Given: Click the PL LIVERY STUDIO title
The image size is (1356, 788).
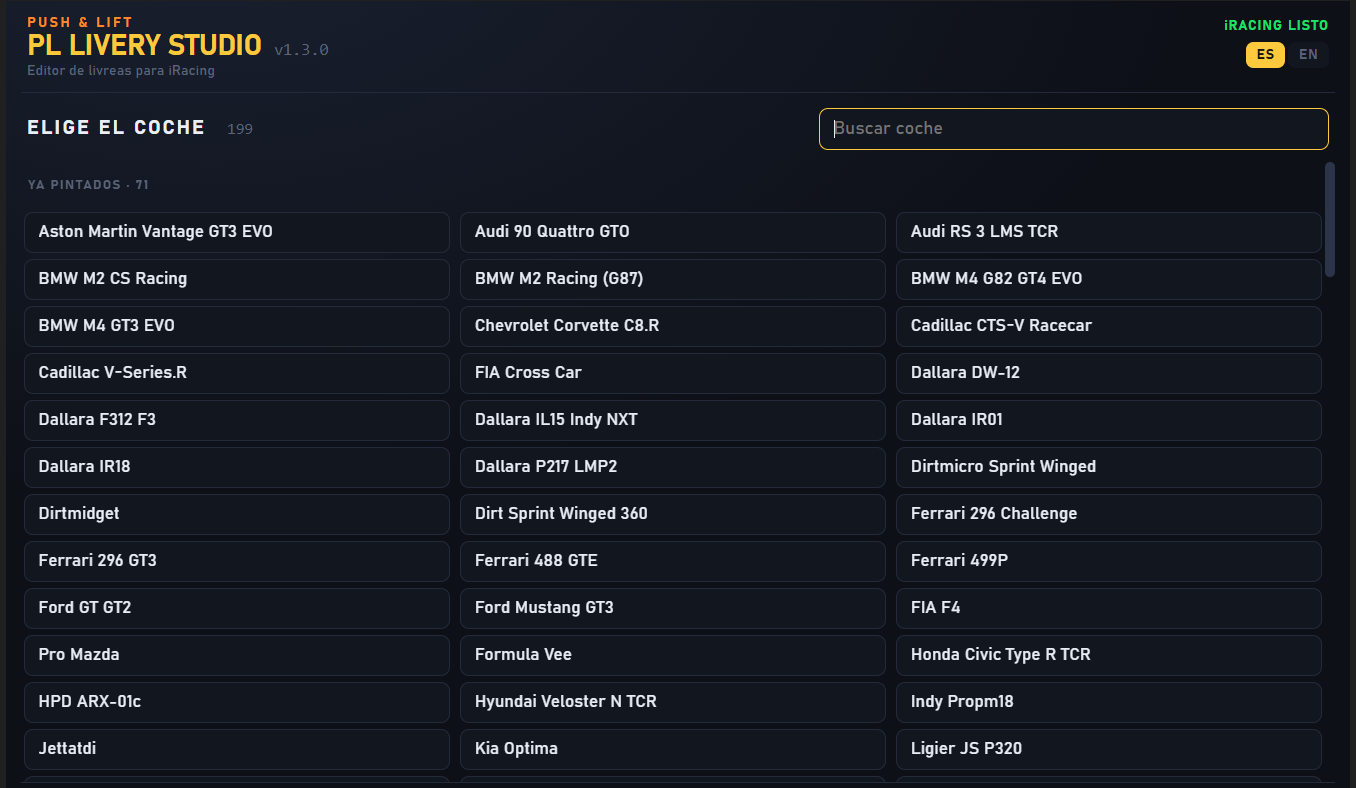Looking at the screenshot, I should tap(145, 46).
